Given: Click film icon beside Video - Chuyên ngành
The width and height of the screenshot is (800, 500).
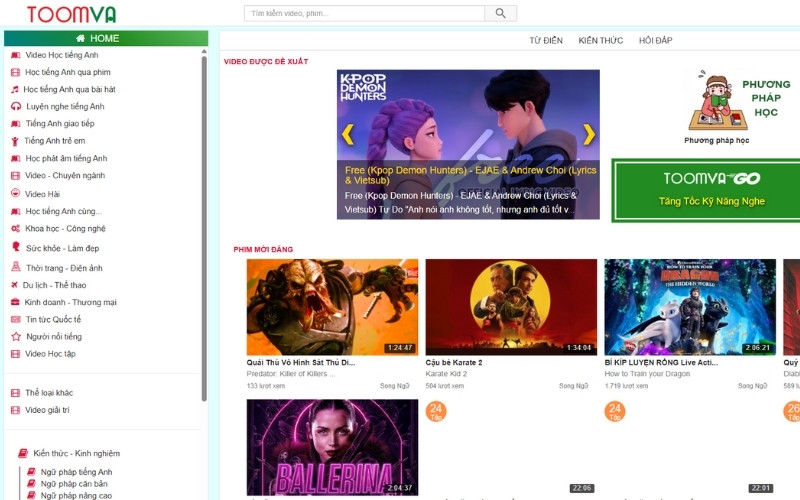Looking at the screenshot, I should pyautogui.click(x=16, y=176).
